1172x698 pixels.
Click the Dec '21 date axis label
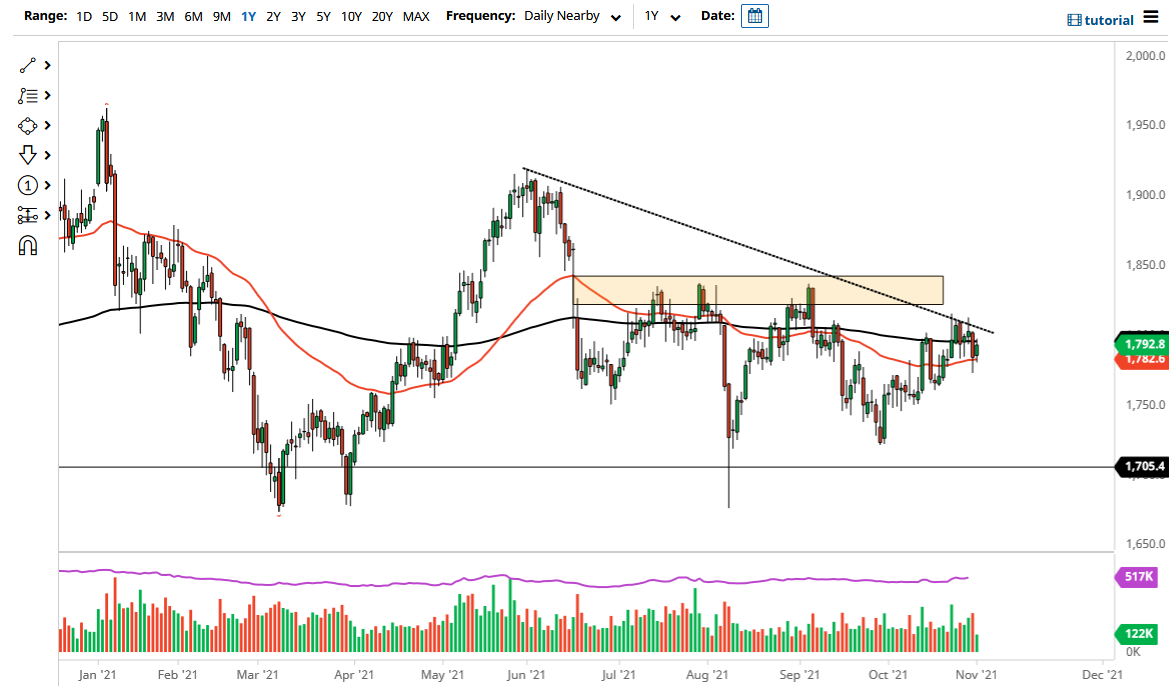(1102, 675)
